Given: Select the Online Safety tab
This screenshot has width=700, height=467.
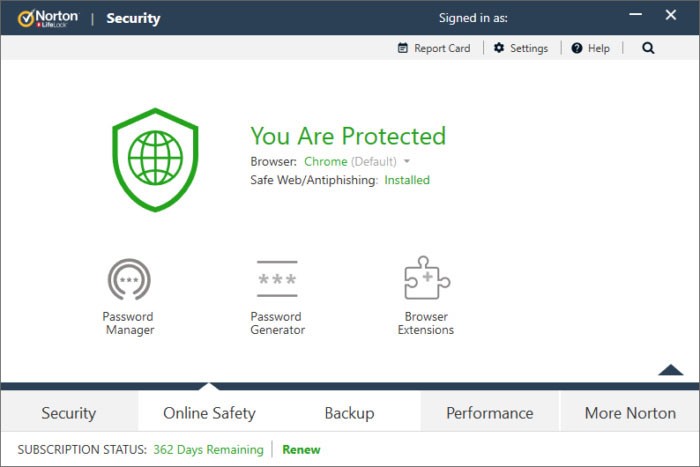Looking at the screenshot, I should tap(209, 412).
